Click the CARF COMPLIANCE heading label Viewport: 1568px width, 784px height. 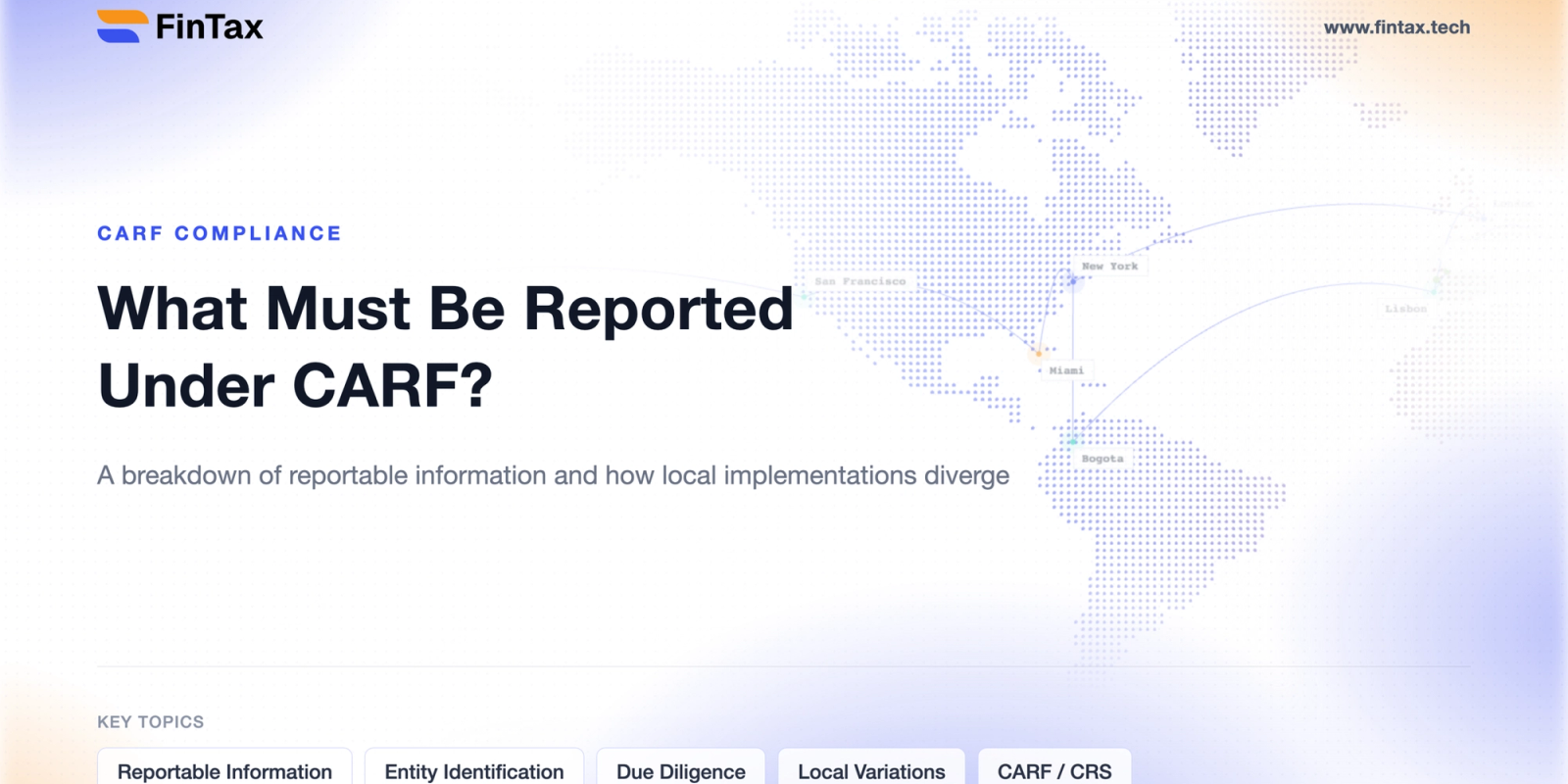[220, 233]
